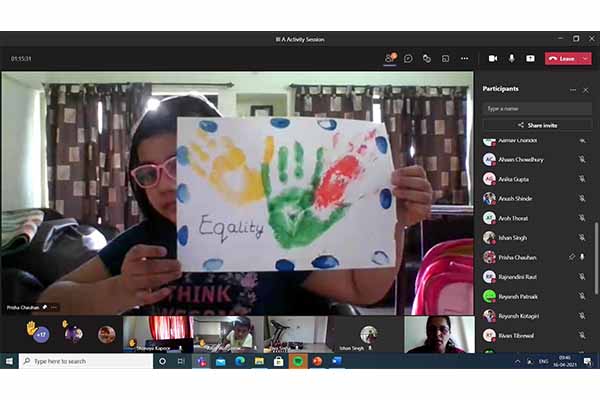Image resolution: width=600 pixels, height=400 pixels.
Task: Open Microsoft Store from taskbar
Action: (279, 361)
